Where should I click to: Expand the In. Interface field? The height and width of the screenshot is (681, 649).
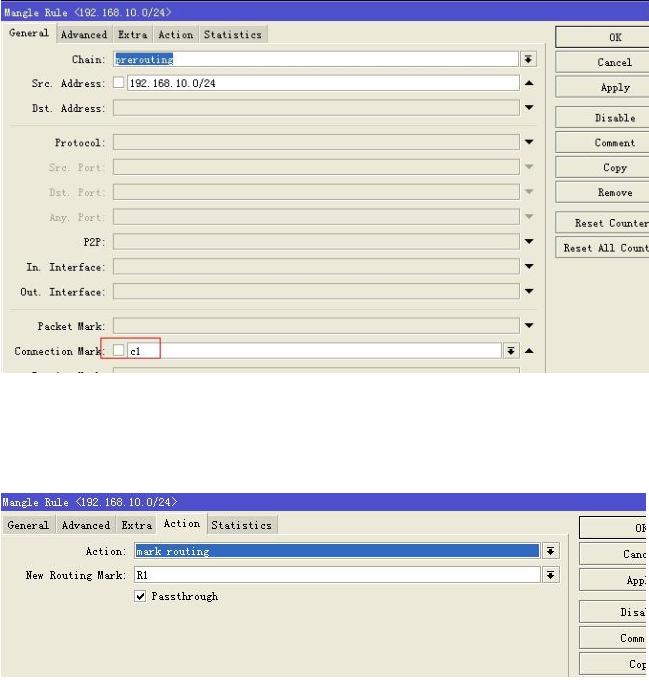(529, 266)
